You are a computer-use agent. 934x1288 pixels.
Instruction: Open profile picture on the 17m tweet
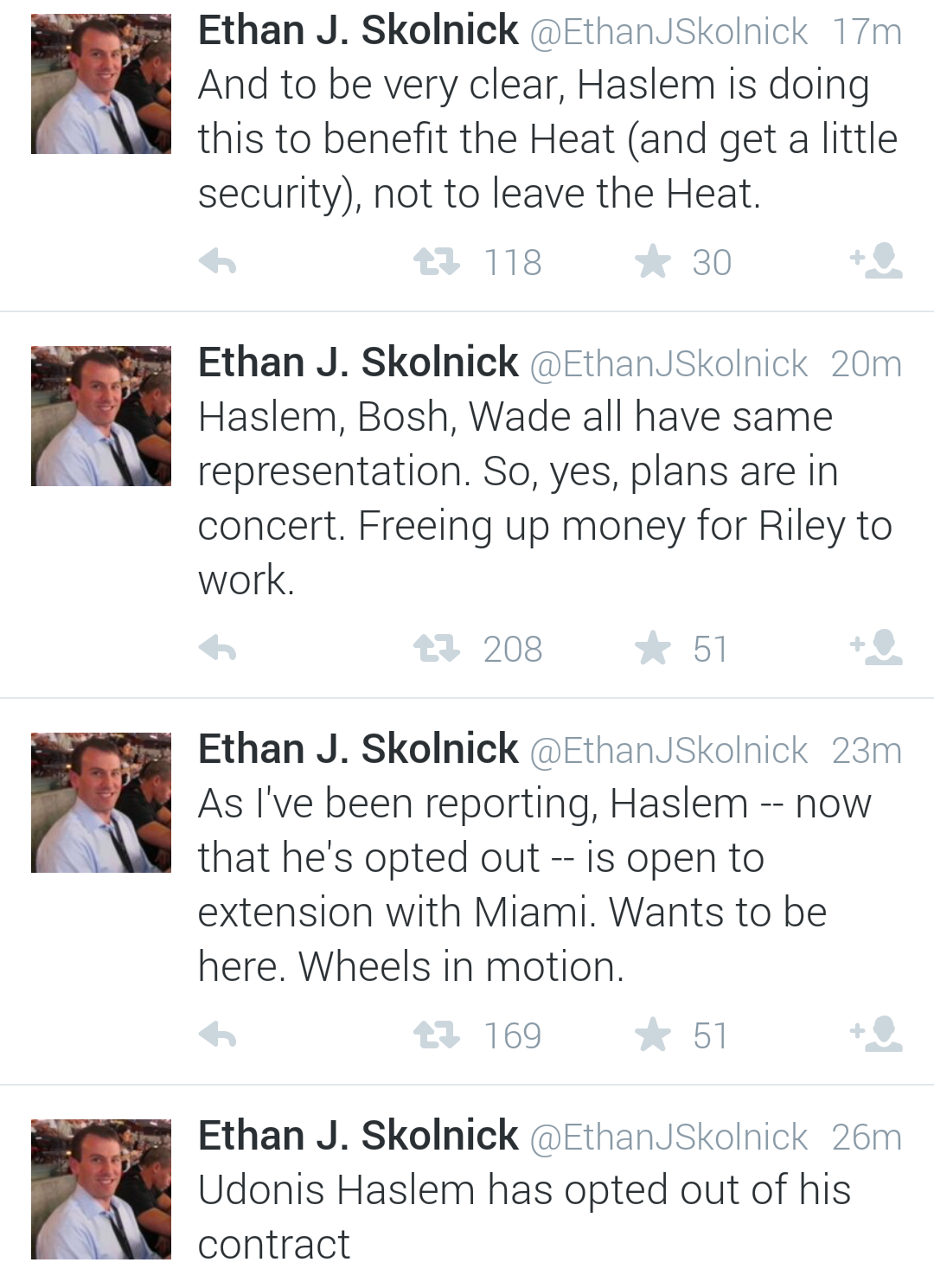[101, 85]
